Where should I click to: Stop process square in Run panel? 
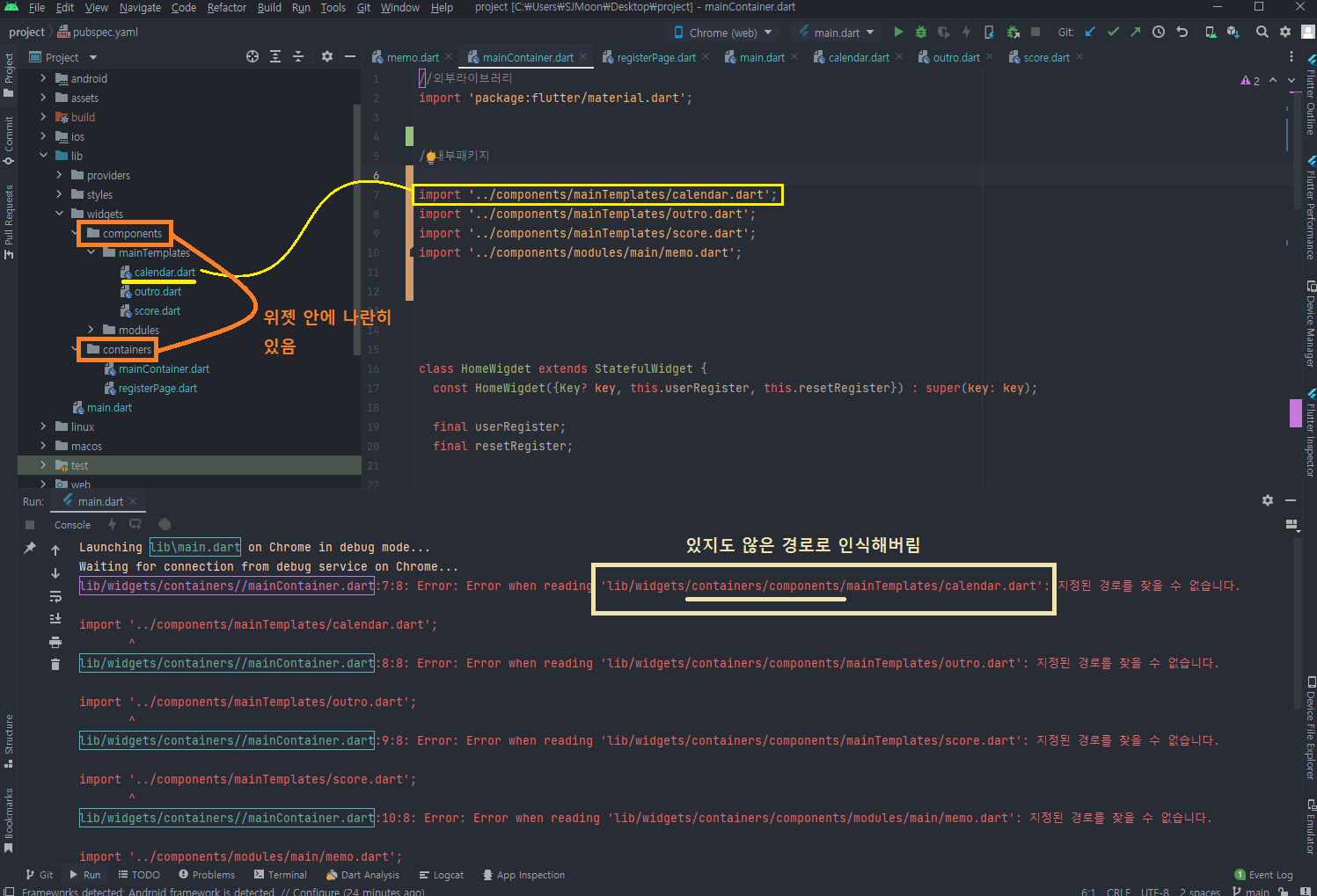pos(30,525)
